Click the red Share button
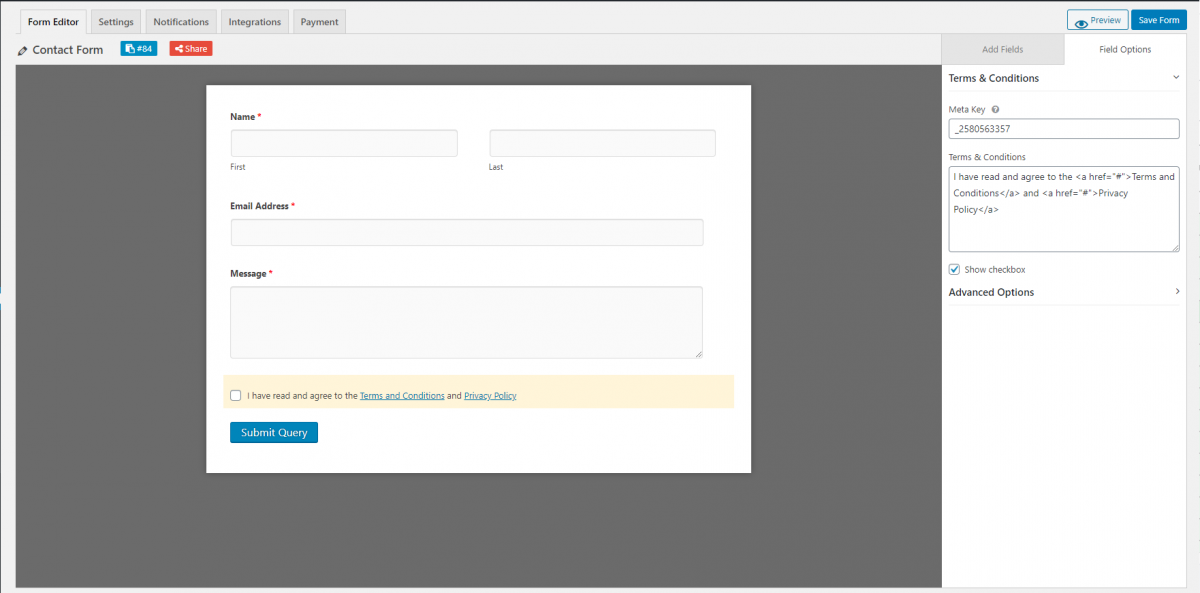Viewport: 1200px width, 593px height. coord(191,48)
